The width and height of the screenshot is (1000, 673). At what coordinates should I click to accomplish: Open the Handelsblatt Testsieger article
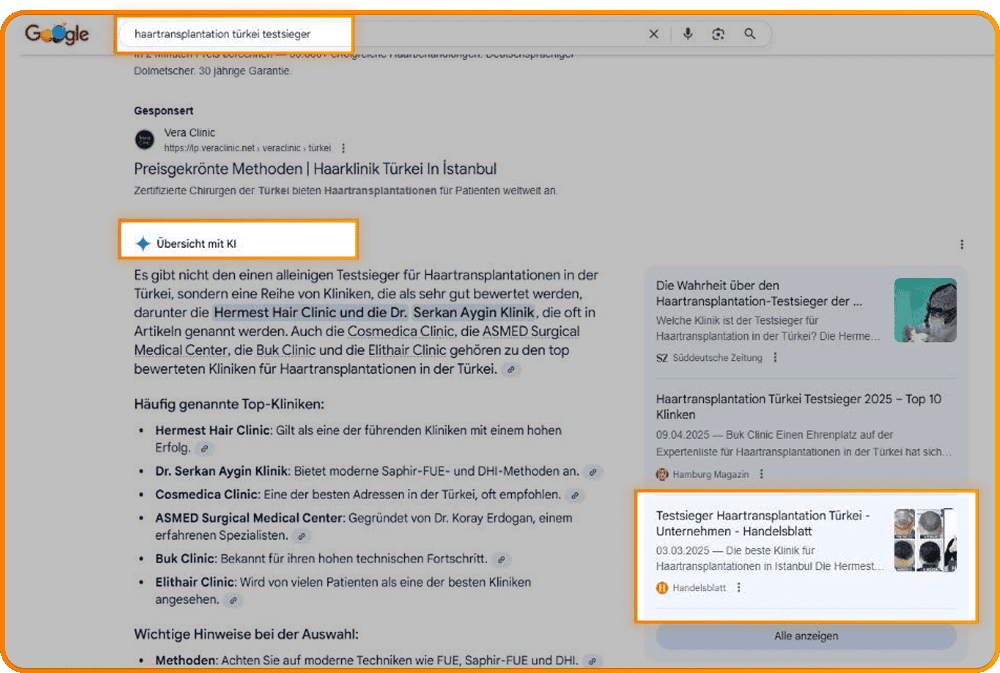pos(763,523)
